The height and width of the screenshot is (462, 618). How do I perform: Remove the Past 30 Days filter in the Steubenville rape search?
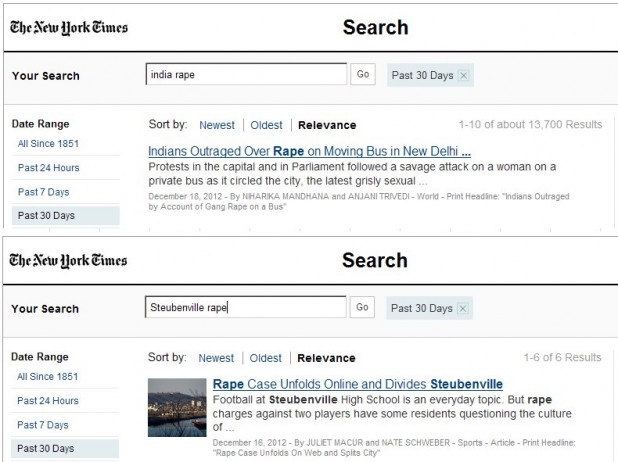pyautogui.click(x=463, y=308)
